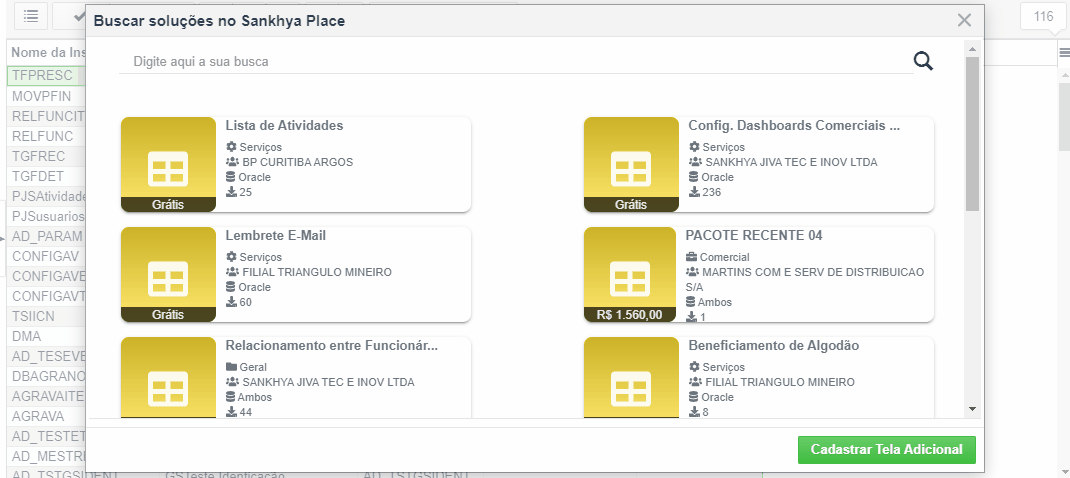This screenshot has height=478, width=1070.
Task: Open Lembrete E-Mail yellow thumbnail
Action: (169, 275)
